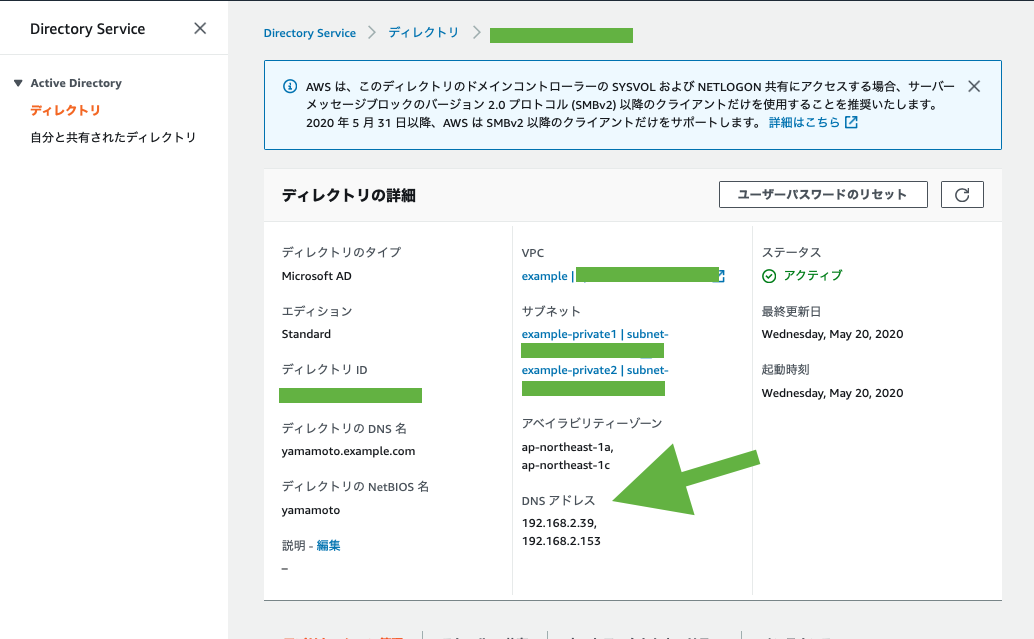Click the DNS address 192.168.2.39

pos(558,523)
